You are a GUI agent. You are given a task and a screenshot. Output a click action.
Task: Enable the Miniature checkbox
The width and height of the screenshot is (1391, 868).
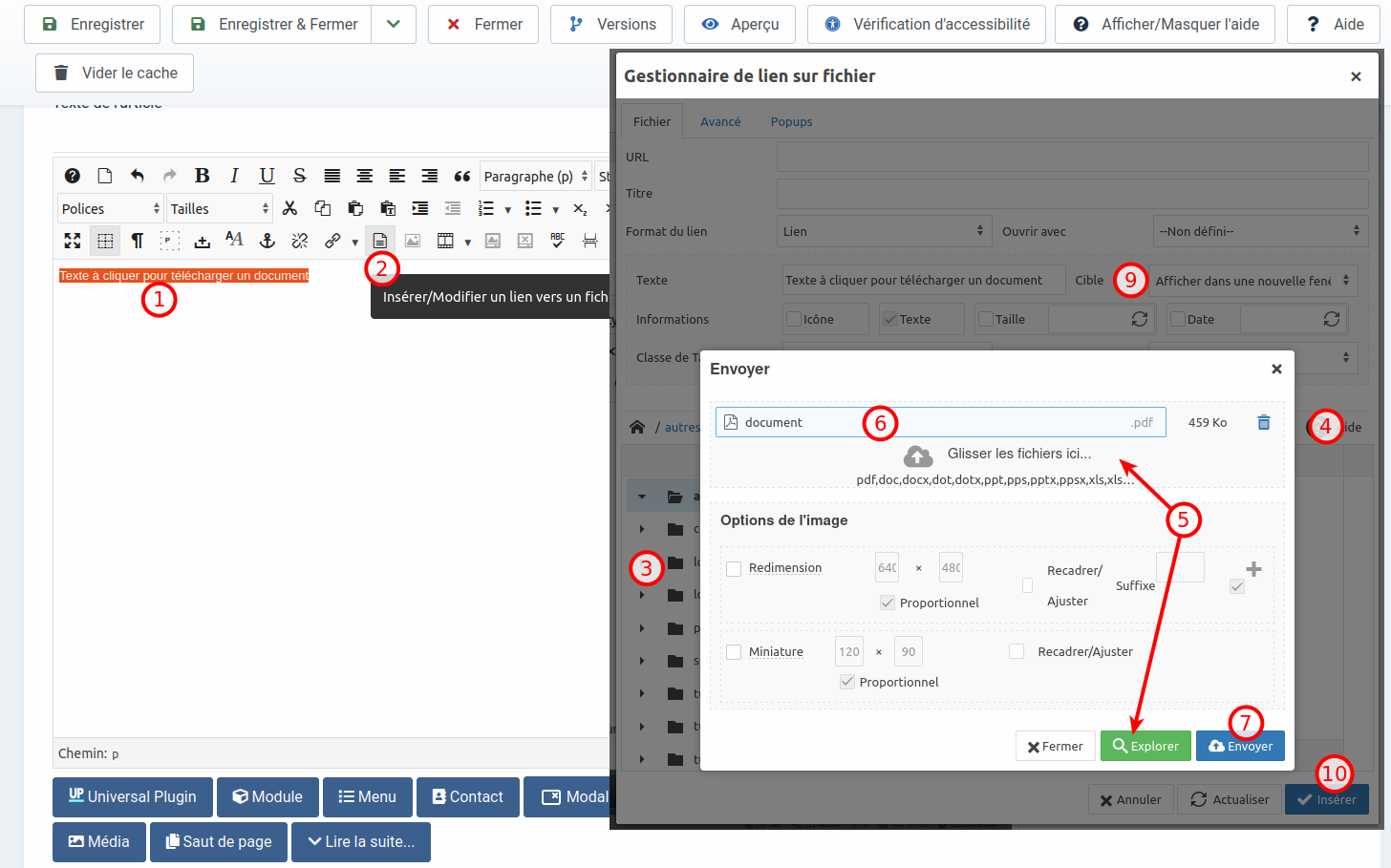[734, 652]
